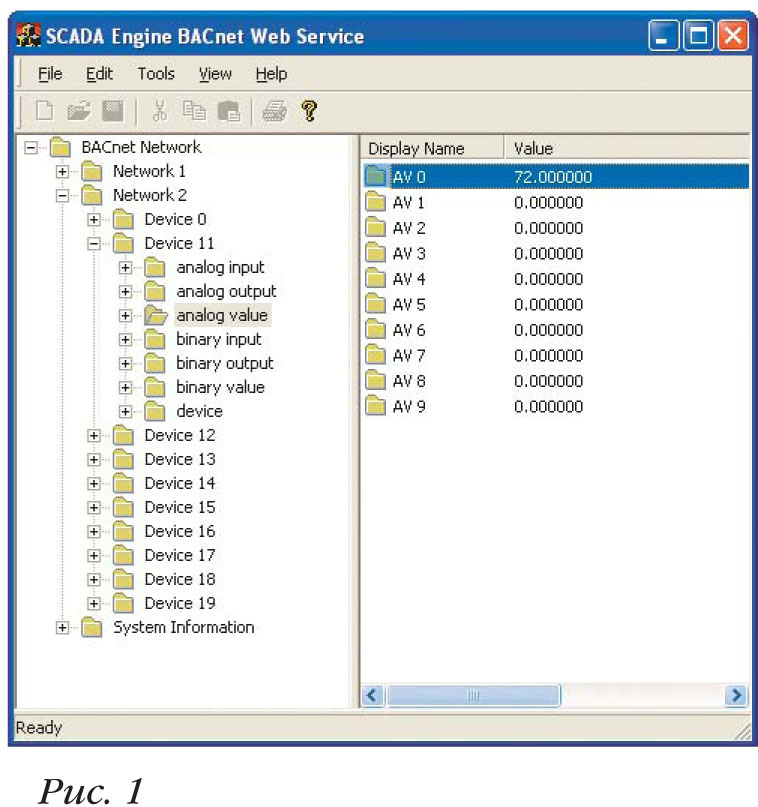Open the Tools menu
Screen dimensions: 758x807
[x=156, y=74]
